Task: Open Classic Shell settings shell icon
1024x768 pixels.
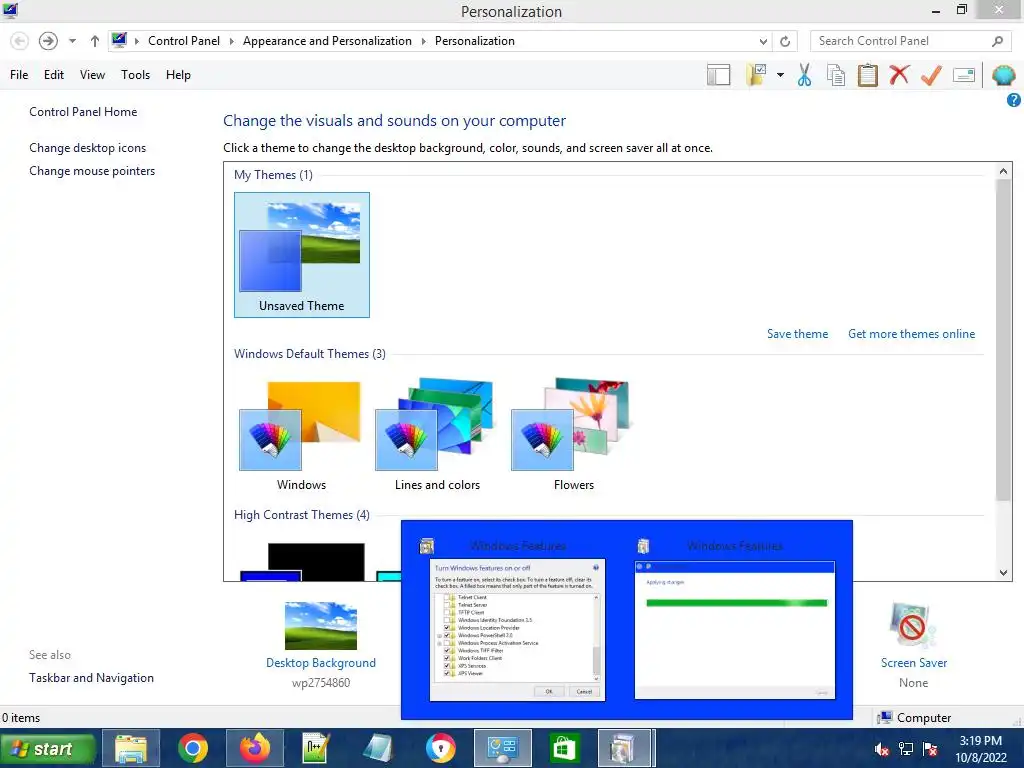Action: click(x=1004, y=75)
